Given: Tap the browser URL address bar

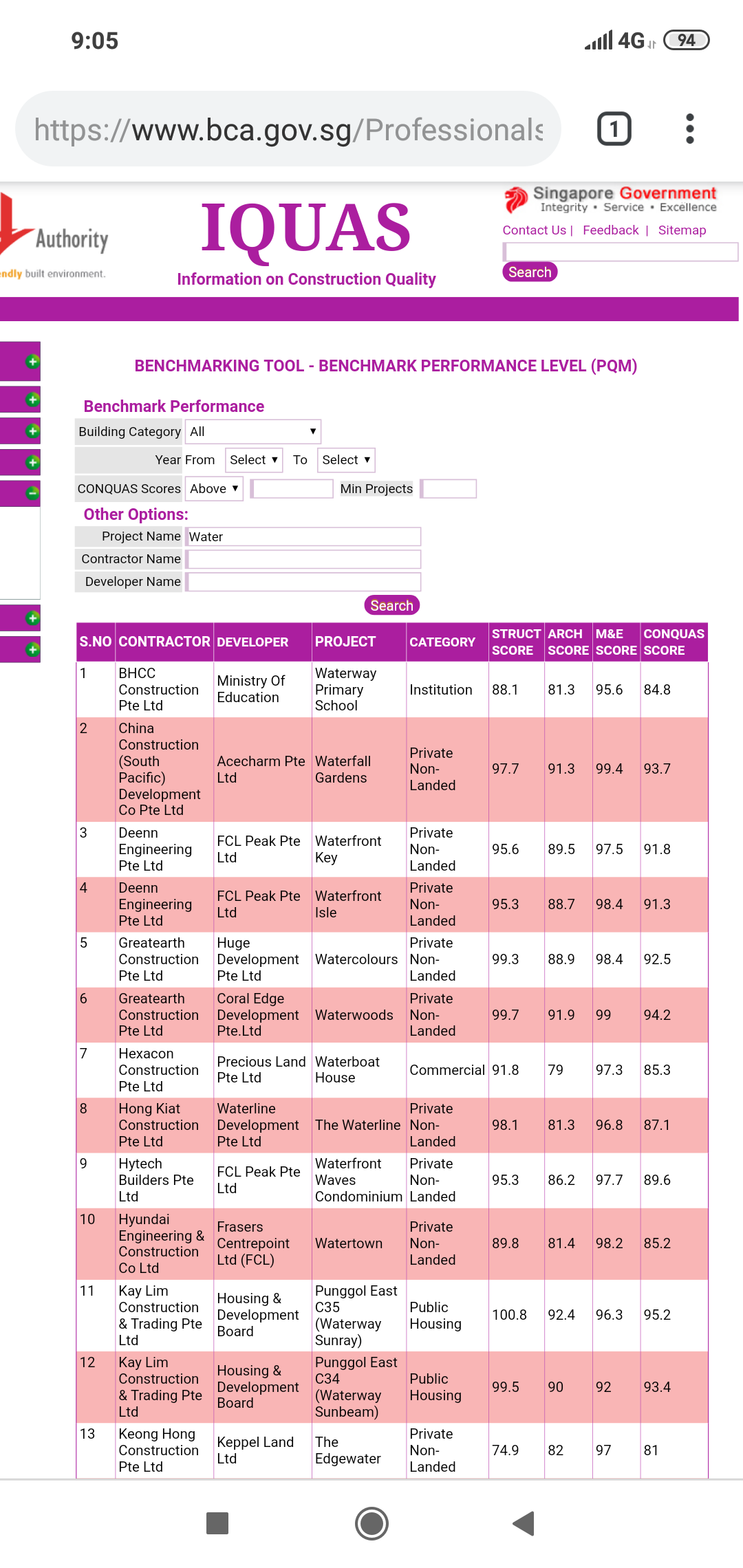Looking at the screenshot, I should pos(288,129).
